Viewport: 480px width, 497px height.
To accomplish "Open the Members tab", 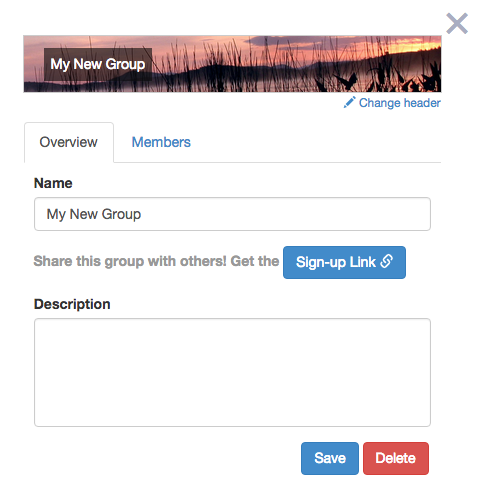I will point(161,142).
